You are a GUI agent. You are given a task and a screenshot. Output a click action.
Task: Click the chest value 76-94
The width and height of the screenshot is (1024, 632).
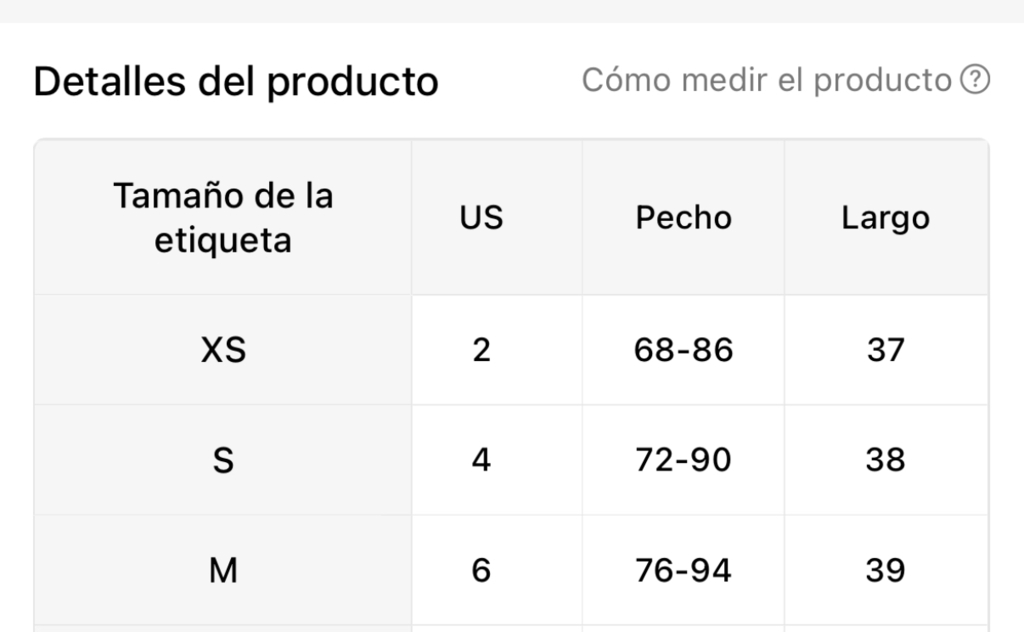[683, 571]
